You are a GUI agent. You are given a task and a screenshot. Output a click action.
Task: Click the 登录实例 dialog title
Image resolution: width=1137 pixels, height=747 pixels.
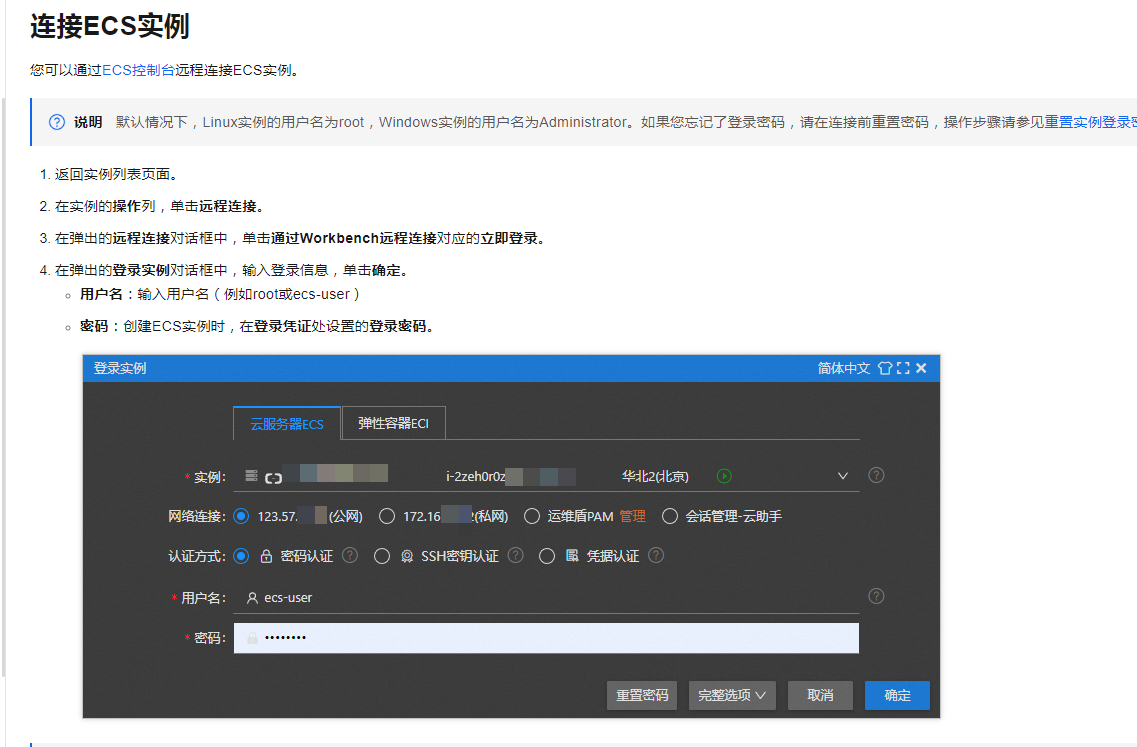click(120, 368)
